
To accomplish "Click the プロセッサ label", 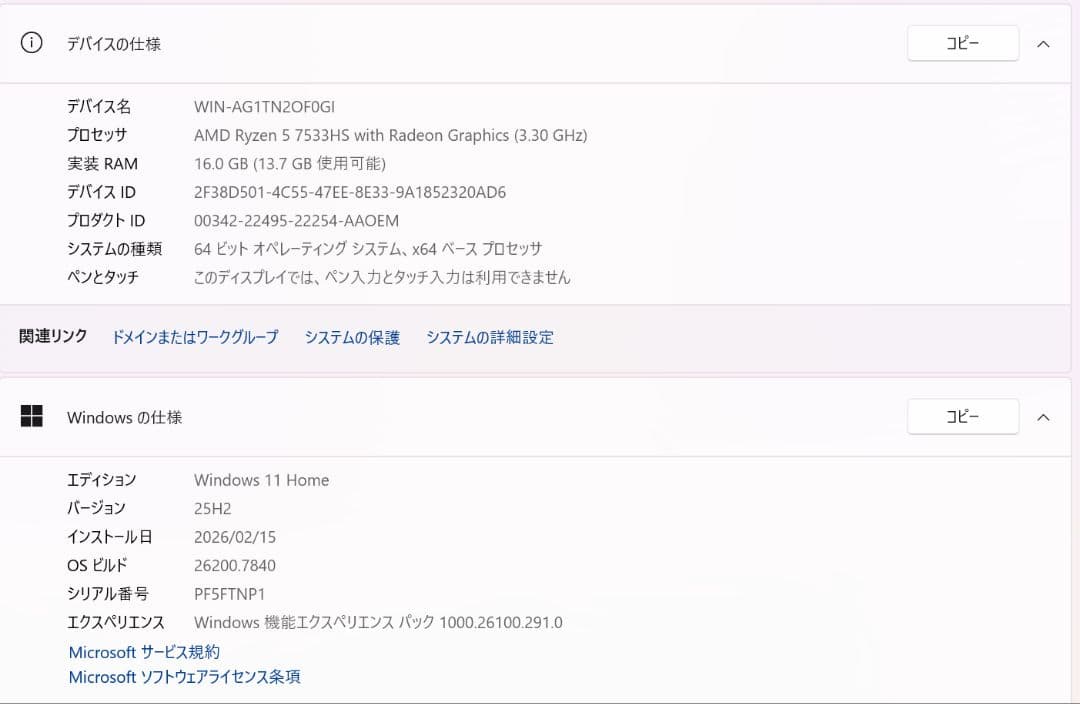I will pyautogui.click(x=97, y=135).
